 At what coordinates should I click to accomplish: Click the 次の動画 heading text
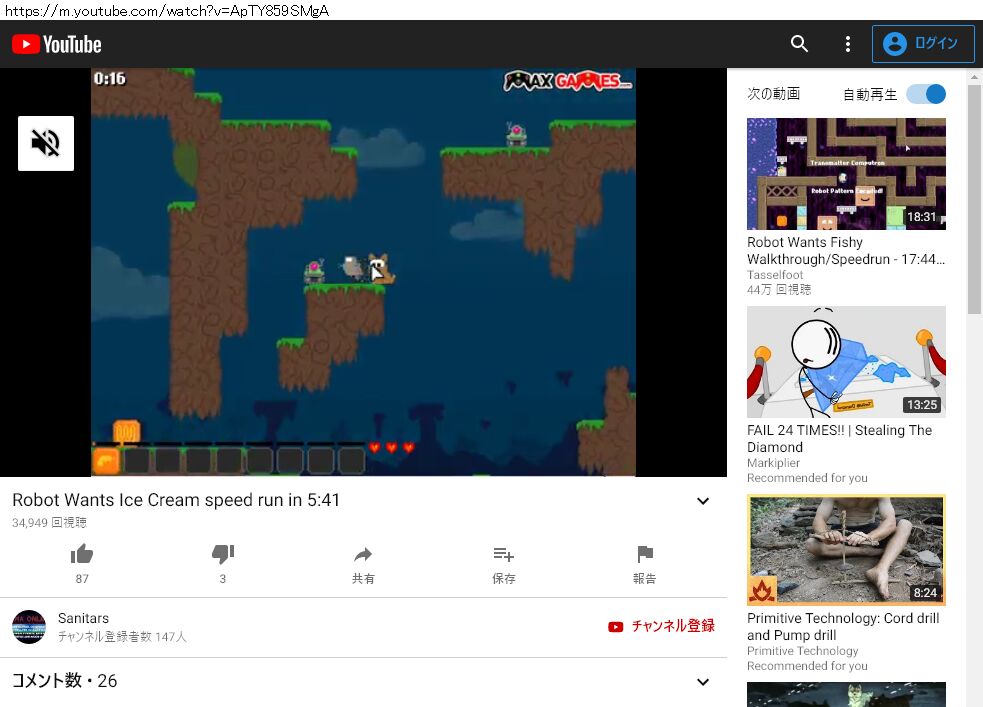point(774,94)
